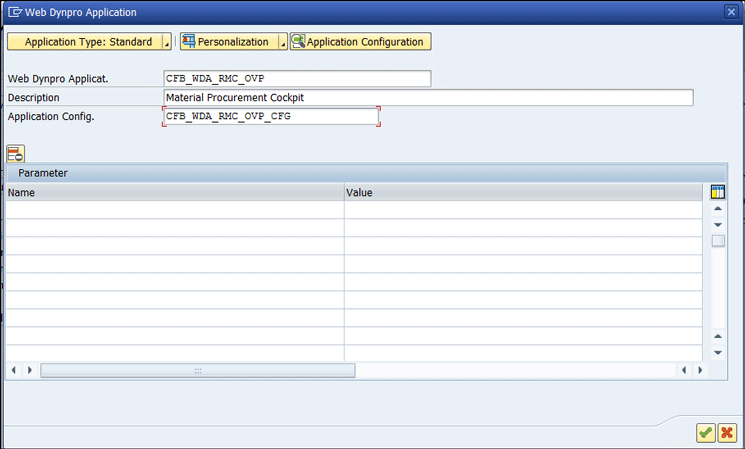Edit the Application Config. field
Viewport: 745px width, 449px height.
pos(271,116)
